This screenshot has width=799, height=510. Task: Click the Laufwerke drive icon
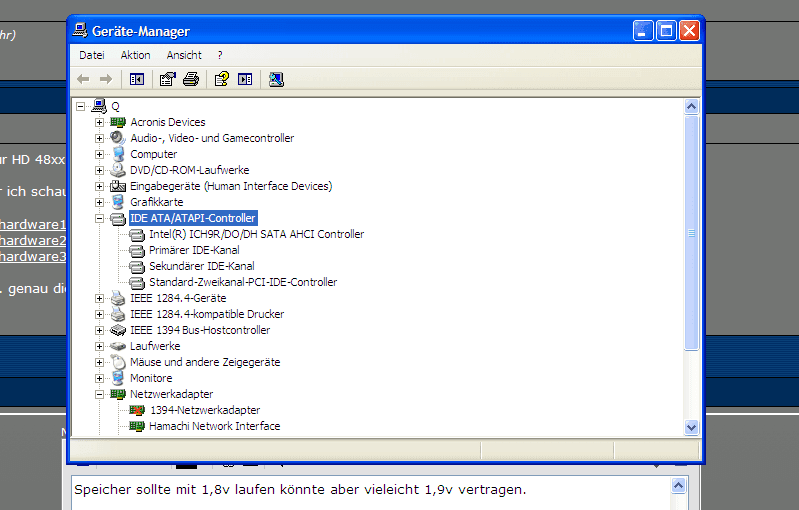(118, 346)
